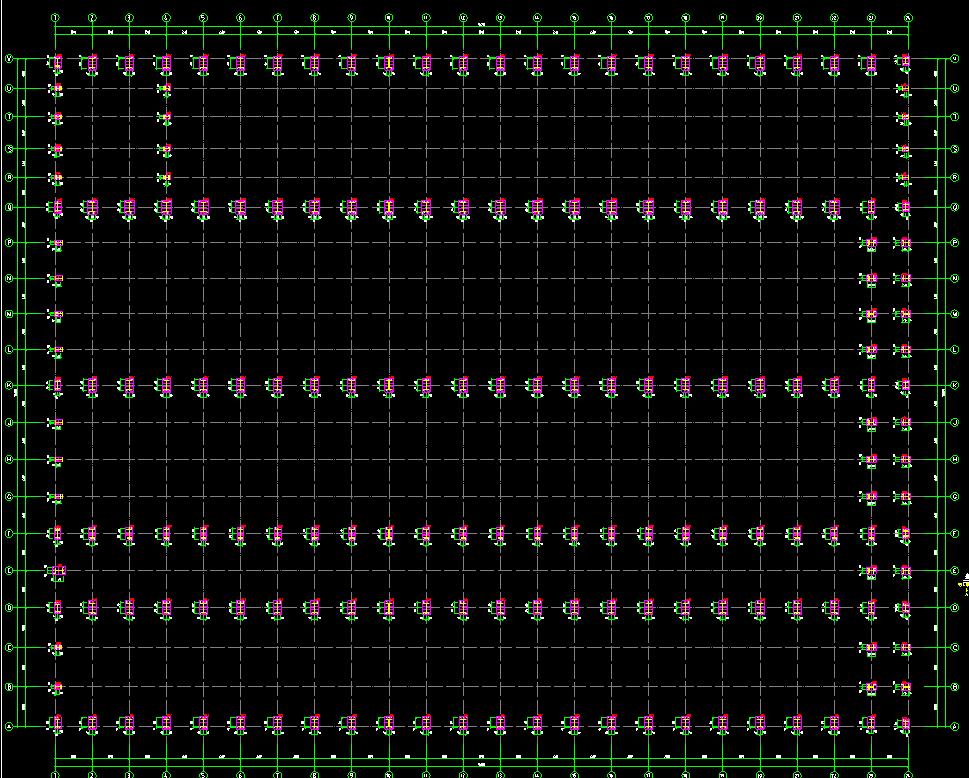The height and width of the screenshot is (778, 969).
Task: Select the footing at grid B-23
Action: coord(870,687)
